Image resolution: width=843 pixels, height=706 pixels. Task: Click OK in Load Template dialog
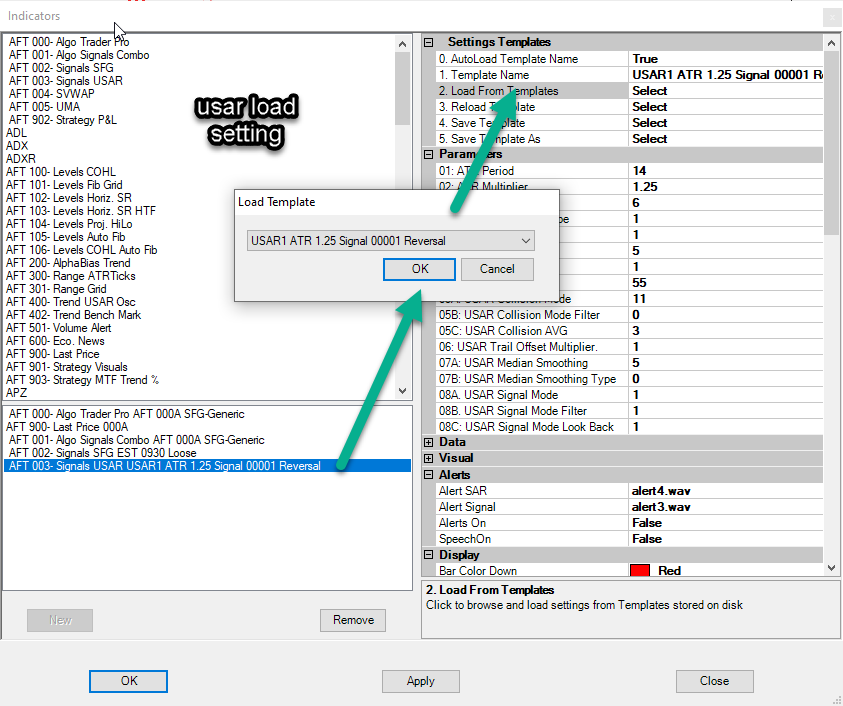click(419, 269)
